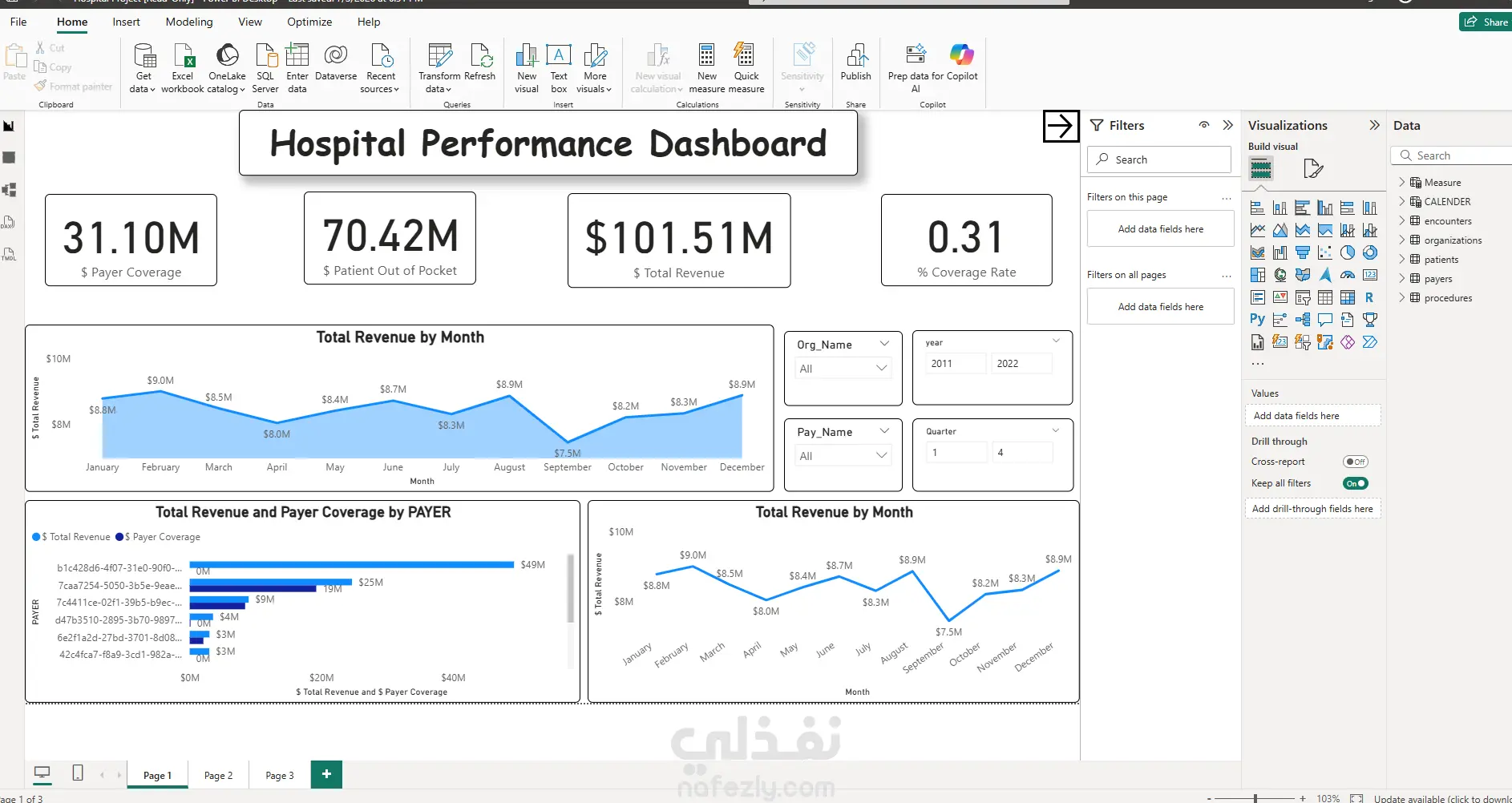Expand the CALENDER table
Image resolution: width=1512 pixels, height=803 pixels.
[x=1402, y=202]
